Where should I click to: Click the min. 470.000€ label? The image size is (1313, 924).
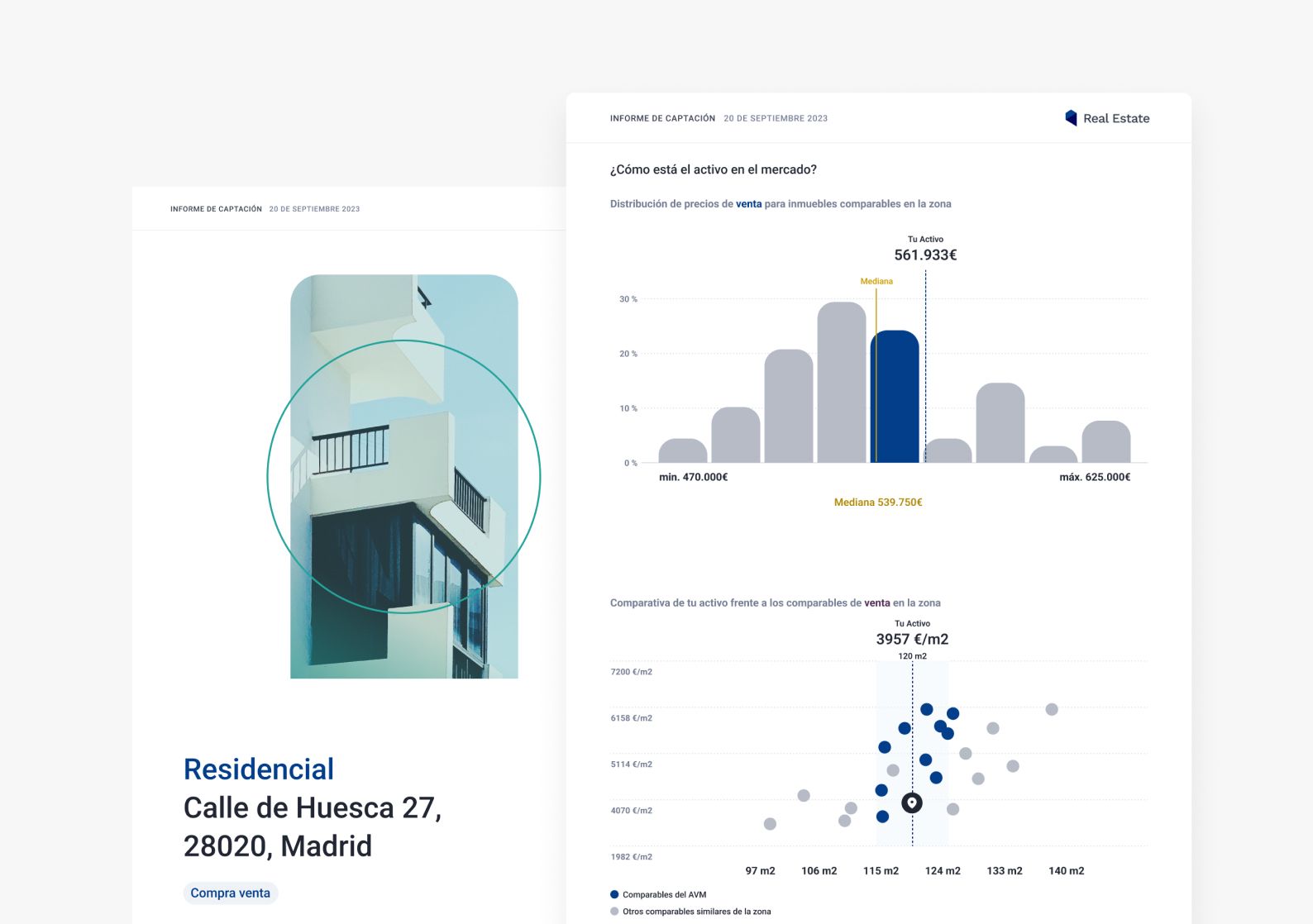click(x=694, y=477)
